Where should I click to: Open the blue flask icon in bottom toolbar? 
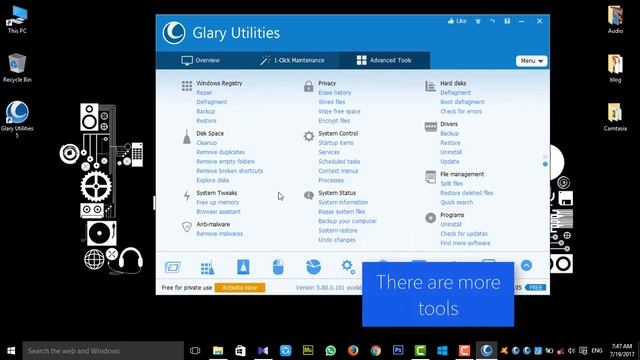pyautogui.click(x=243, y=267)
